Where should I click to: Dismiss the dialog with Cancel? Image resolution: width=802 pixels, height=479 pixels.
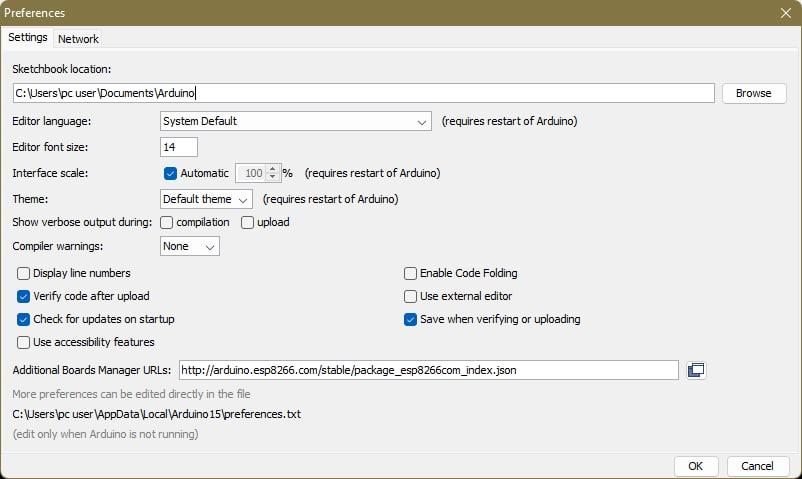(x=757, y=466)
